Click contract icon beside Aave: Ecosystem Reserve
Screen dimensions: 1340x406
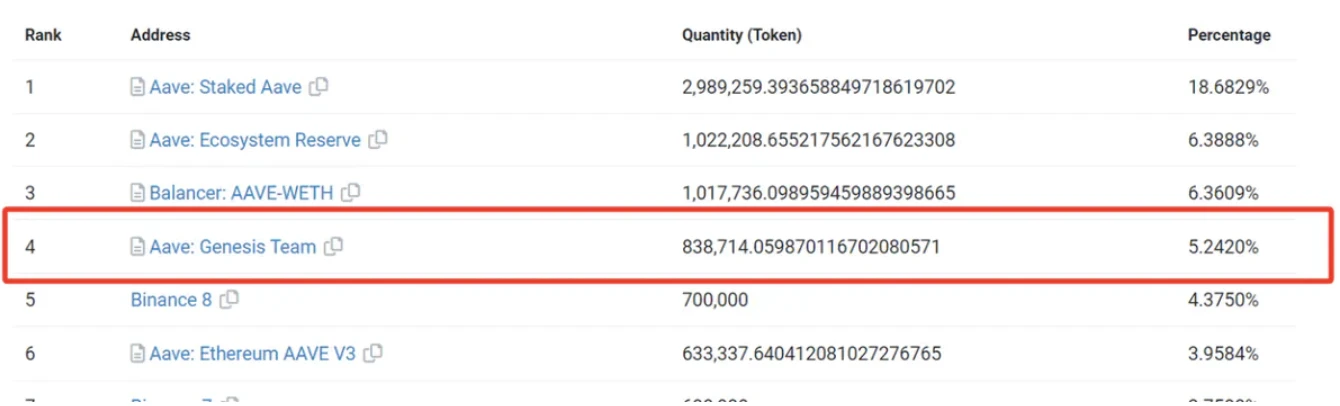click(x=138, y=141)
